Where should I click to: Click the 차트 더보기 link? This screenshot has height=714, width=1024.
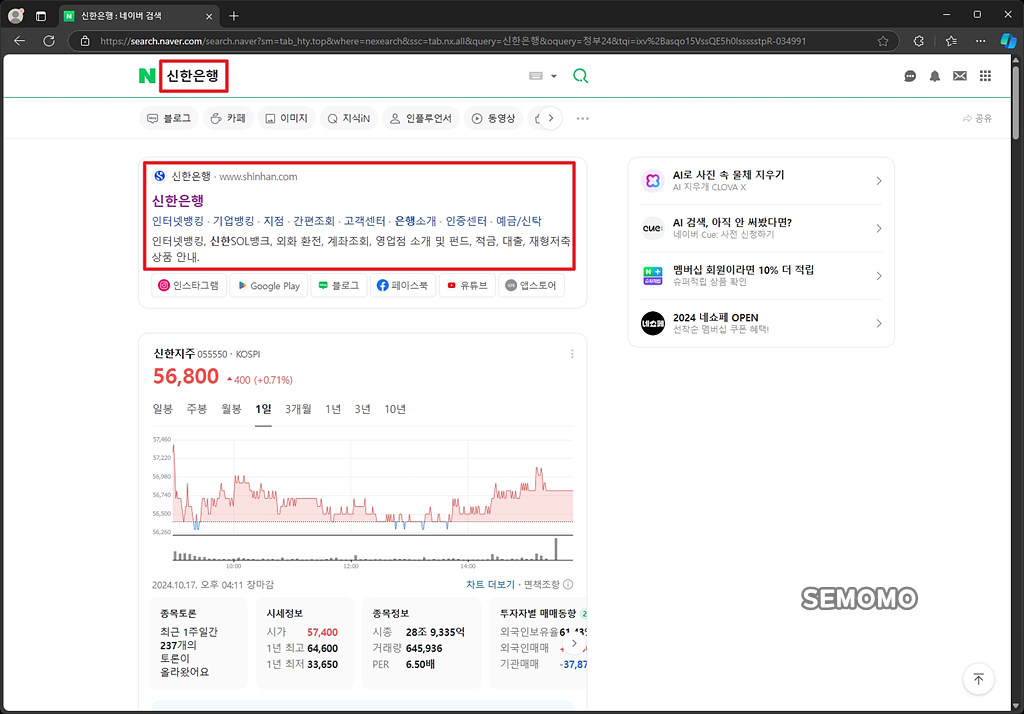coord(490,585)
